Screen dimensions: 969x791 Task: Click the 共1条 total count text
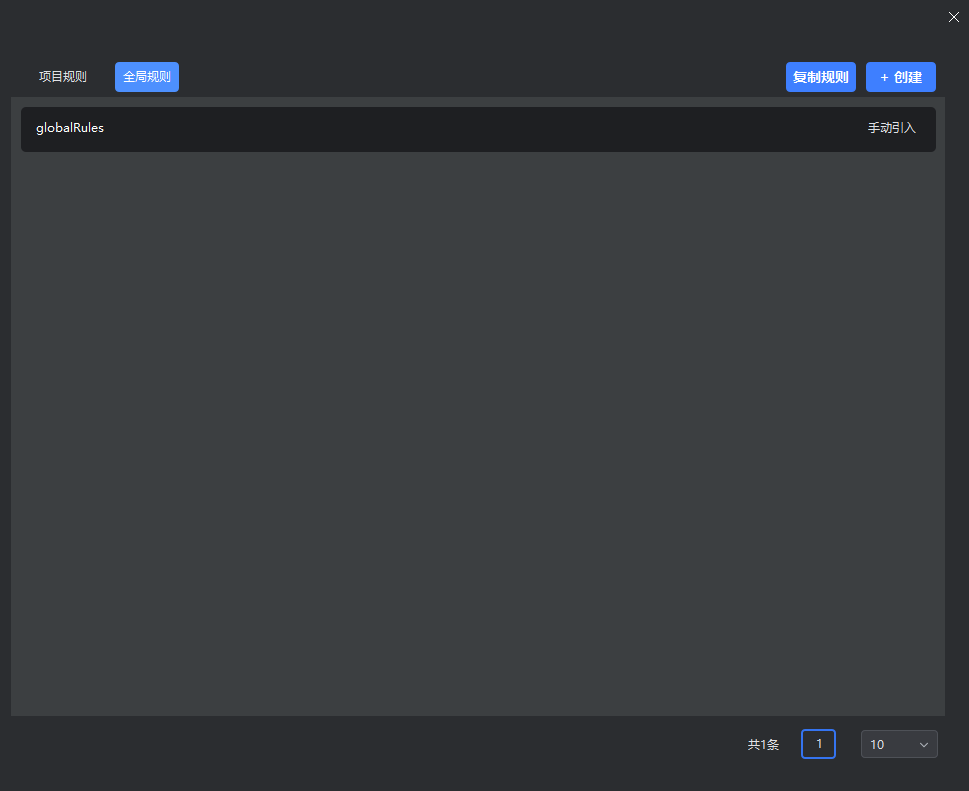(763, 745)
